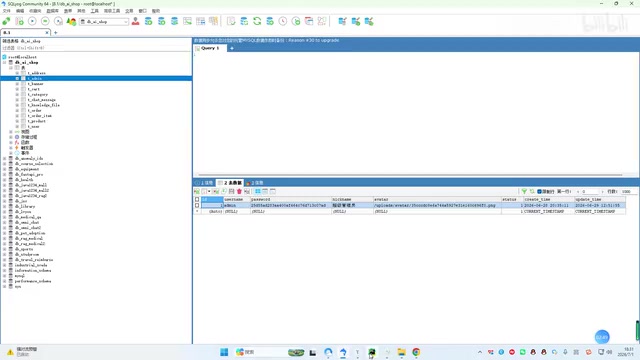Viewport: 640px width, 360px height.
Task: Click the first row number input field
Action: (590, 191)
